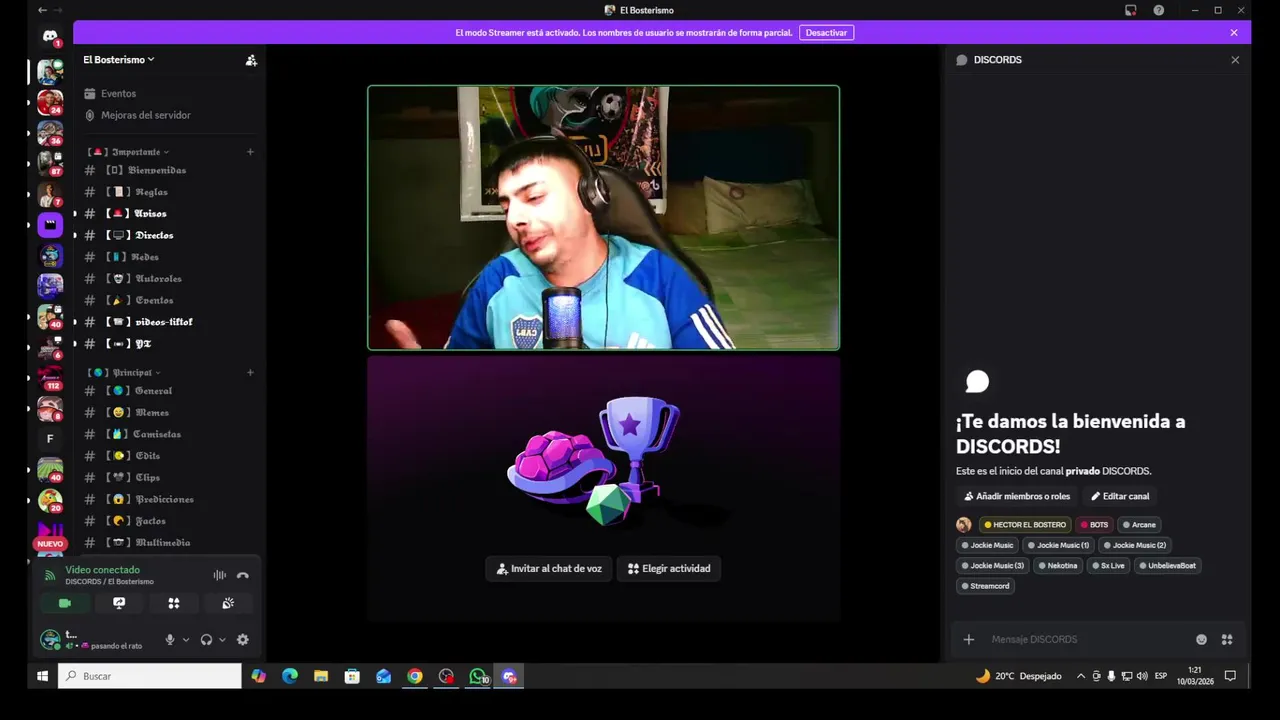Mute the microphone
Viewport: 1280px width, 720px height.
click(170, 640)
